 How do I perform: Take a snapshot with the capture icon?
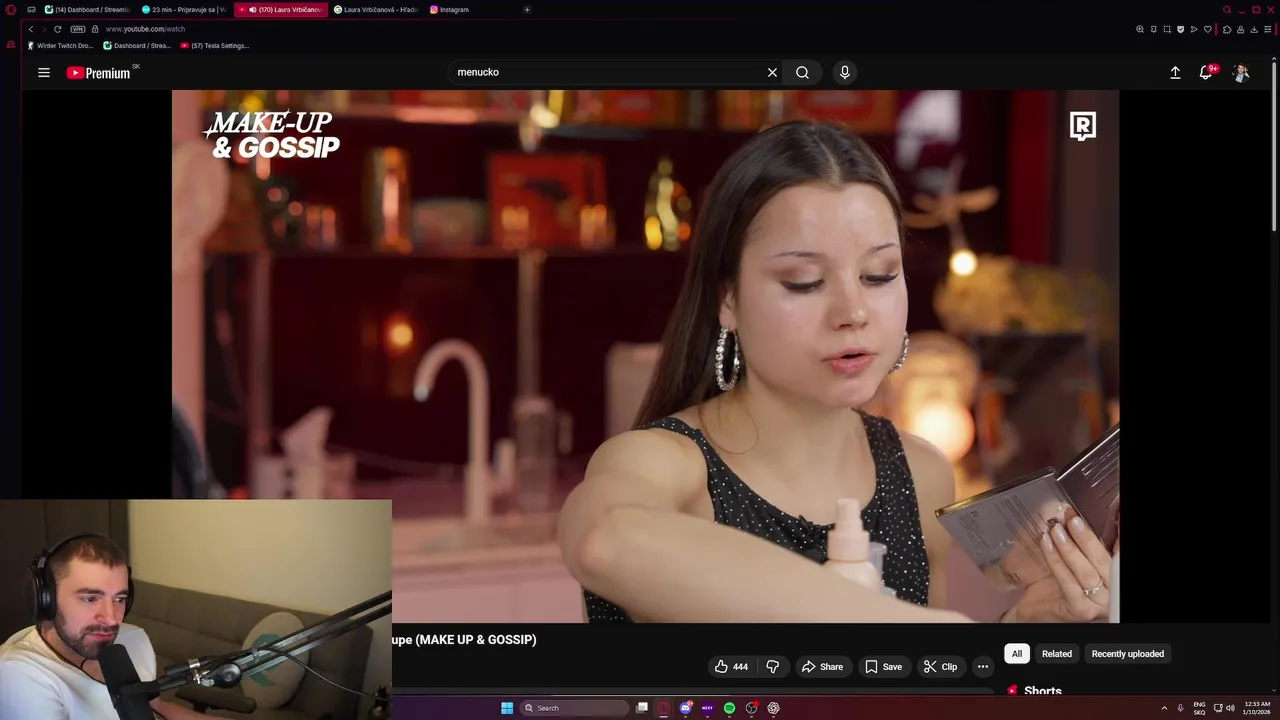[1167, 29]
